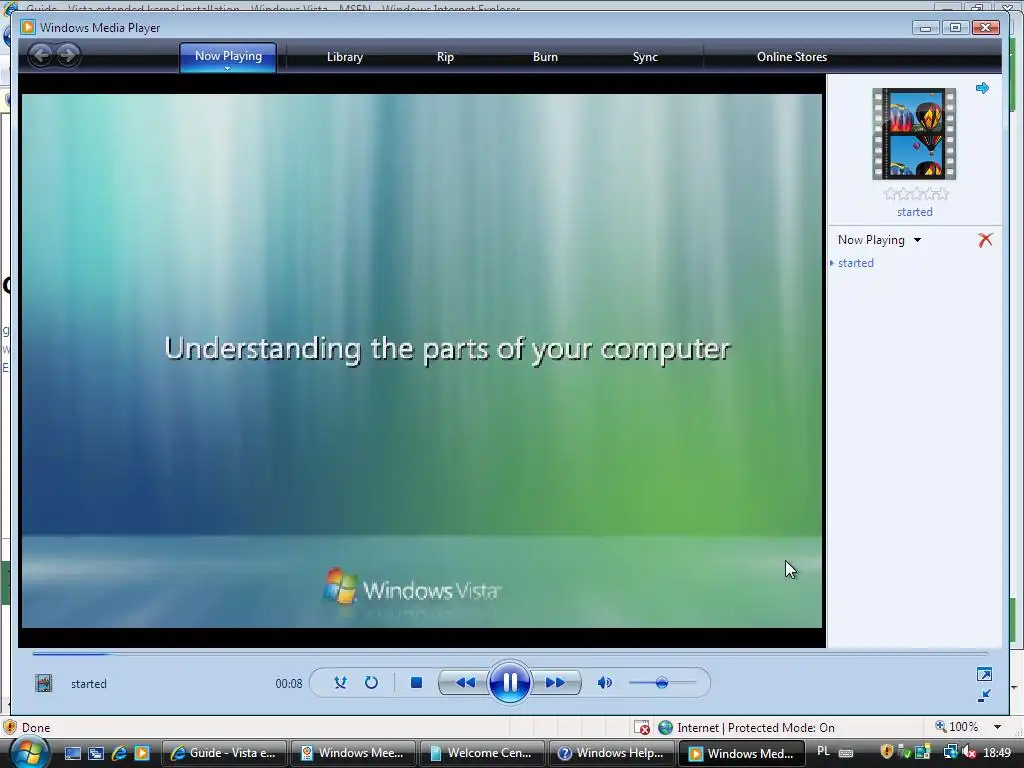Turn shuffle on
1024x768 pixels.
[340, 683]
